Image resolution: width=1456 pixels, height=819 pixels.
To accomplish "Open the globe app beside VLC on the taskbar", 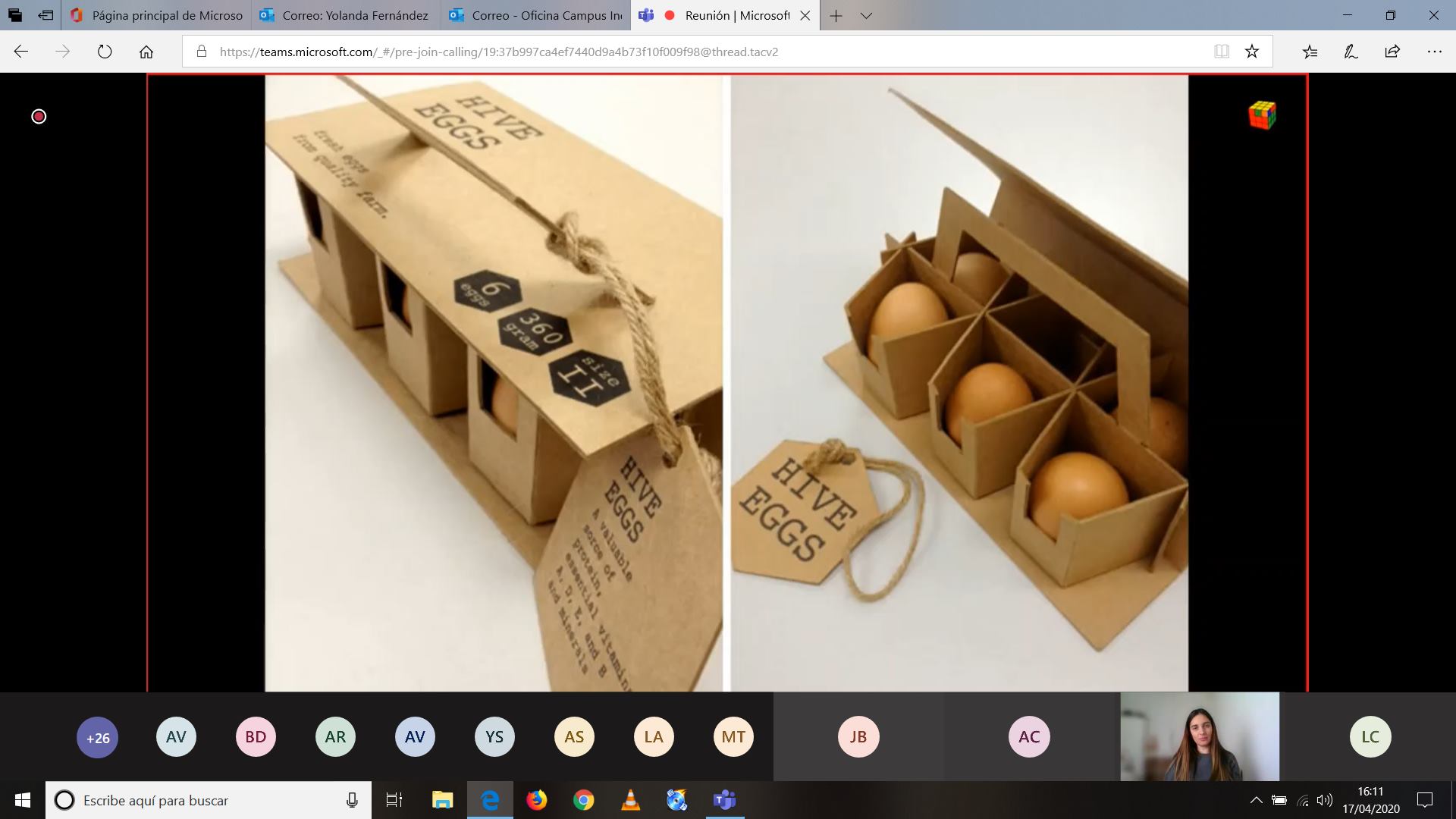I will [676, 800].
